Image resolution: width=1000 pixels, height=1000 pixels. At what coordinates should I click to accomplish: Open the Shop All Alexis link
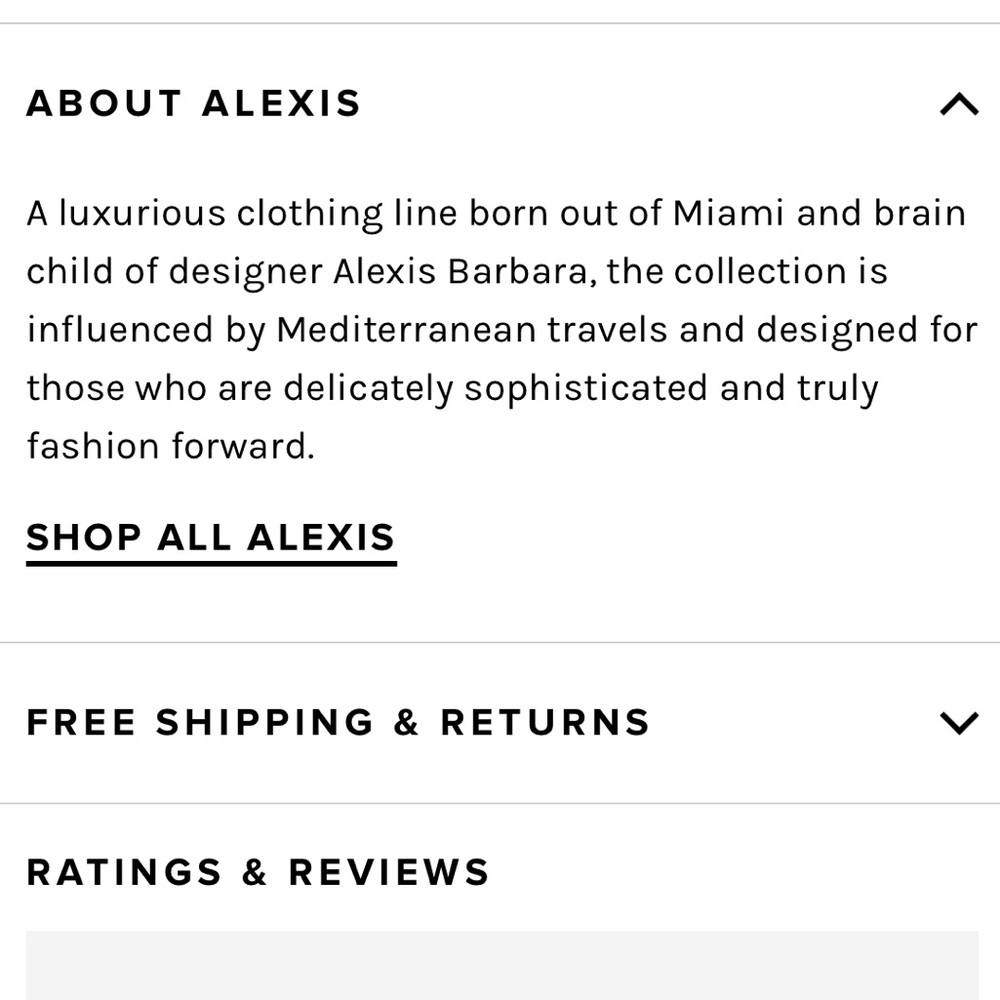pyautogui.click(x=211, y=541)
